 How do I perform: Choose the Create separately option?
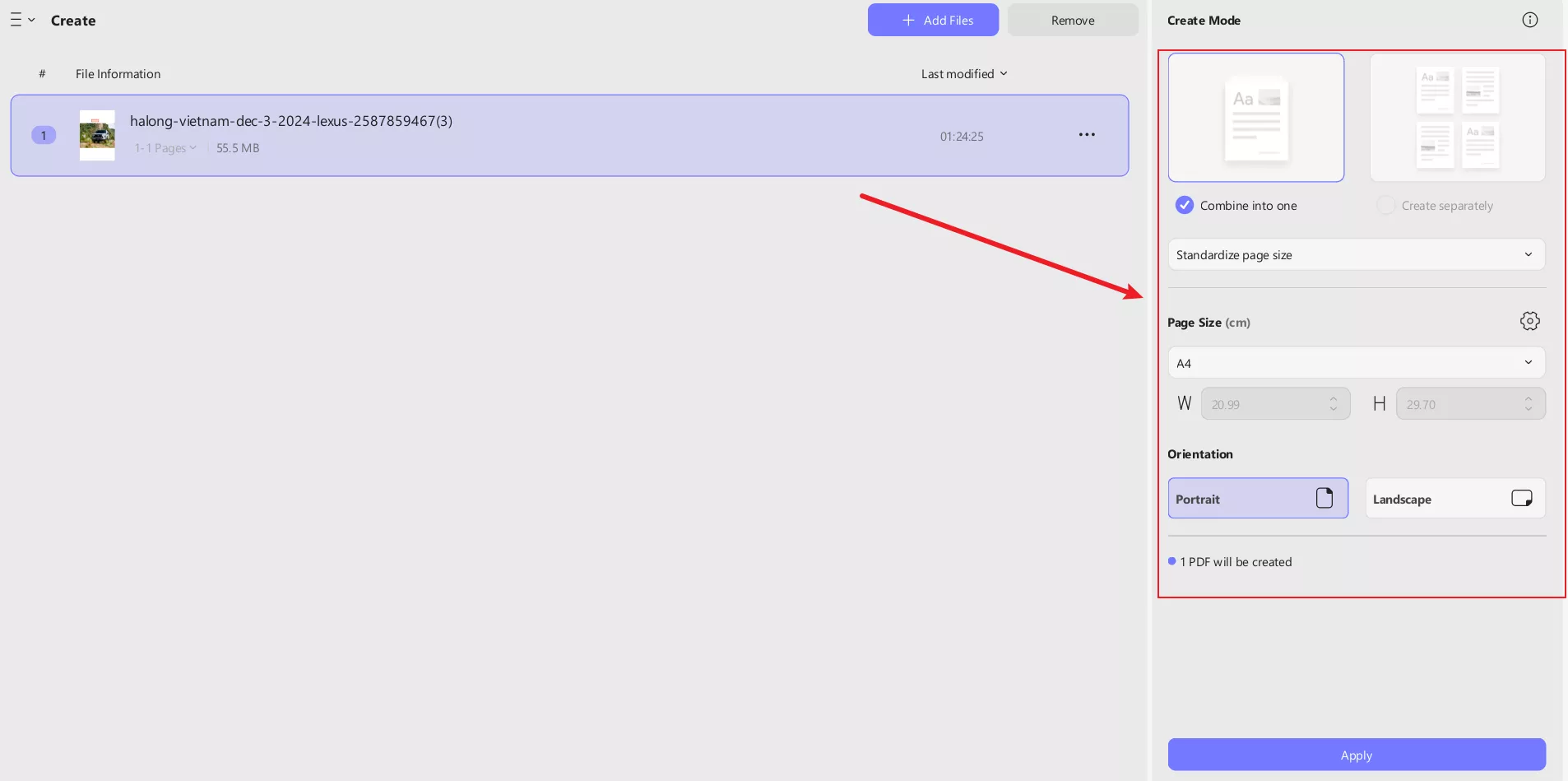[1386, 205]
